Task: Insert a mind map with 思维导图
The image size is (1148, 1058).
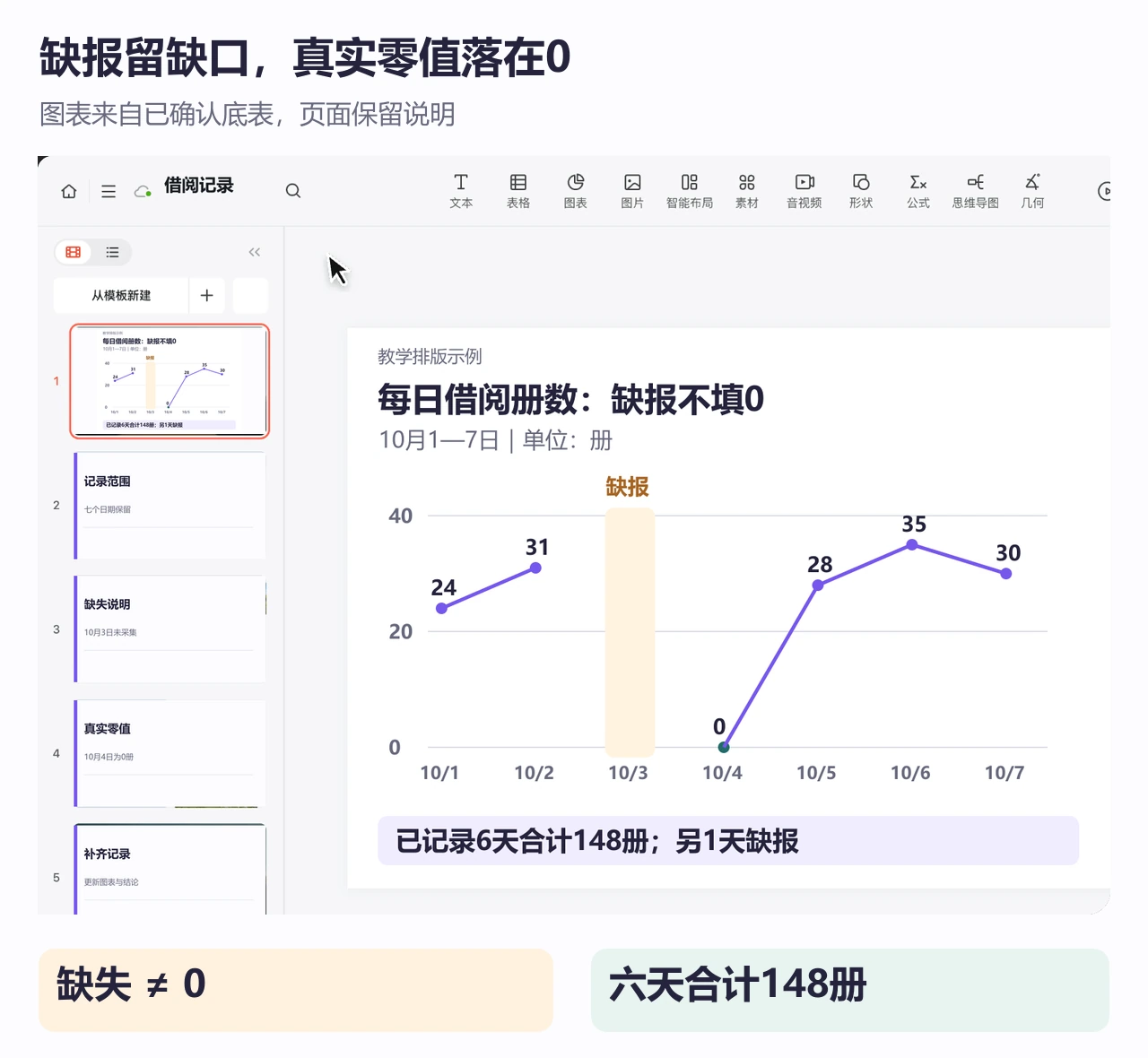Action: (976, 191)
